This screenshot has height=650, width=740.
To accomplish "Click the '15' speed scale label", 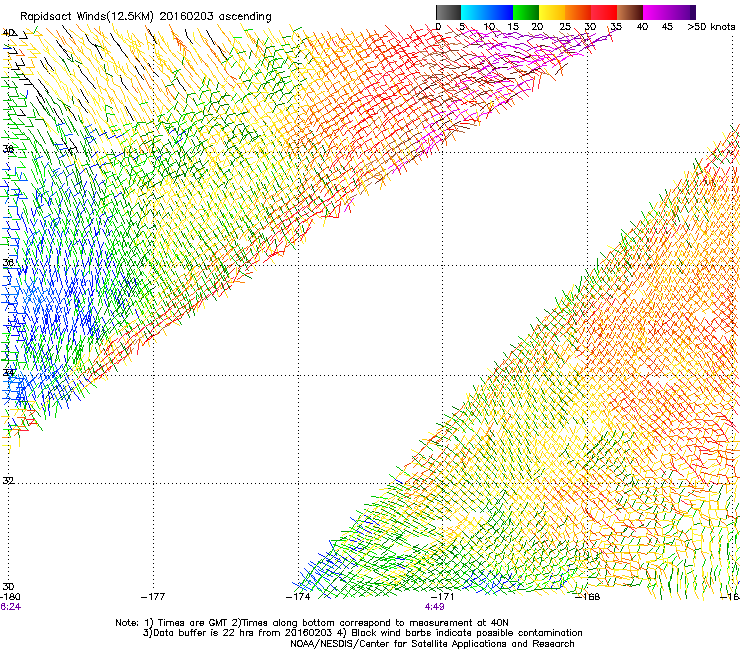I will pyautogui.click(x=513, y=26).
